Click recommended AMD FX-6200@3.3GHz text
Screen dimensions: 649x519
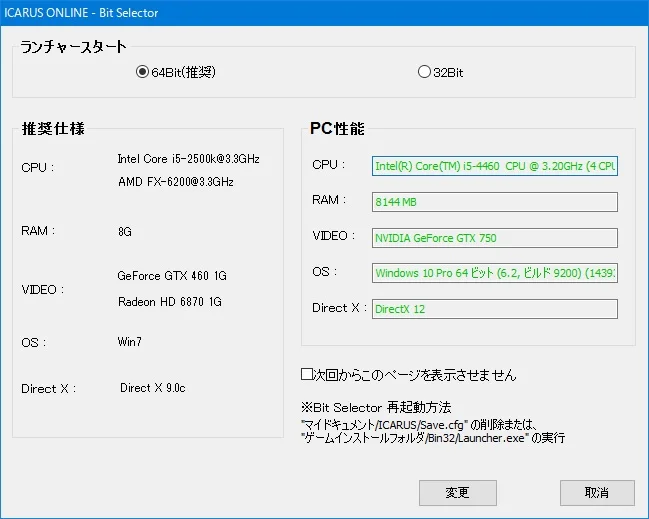[x=176, y=182]
